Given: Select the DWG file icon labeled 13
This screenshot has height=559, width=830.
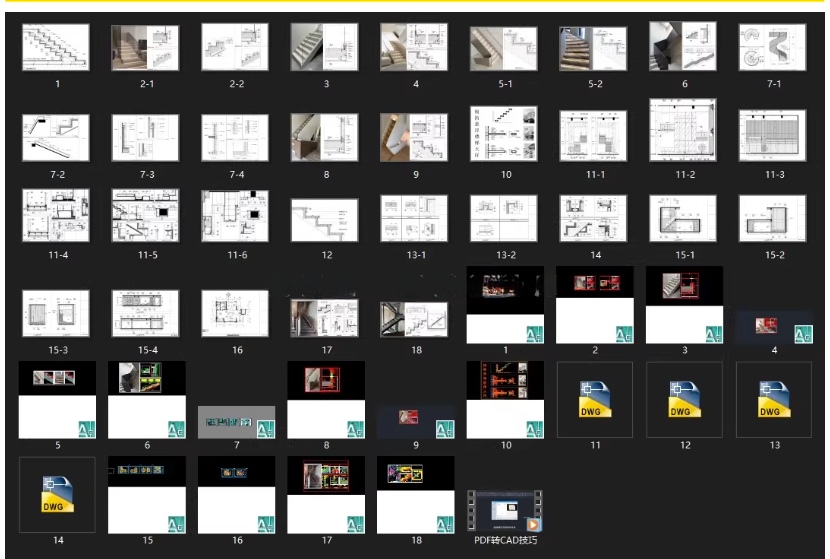Looking at the screenshot, I should [774, 400].
